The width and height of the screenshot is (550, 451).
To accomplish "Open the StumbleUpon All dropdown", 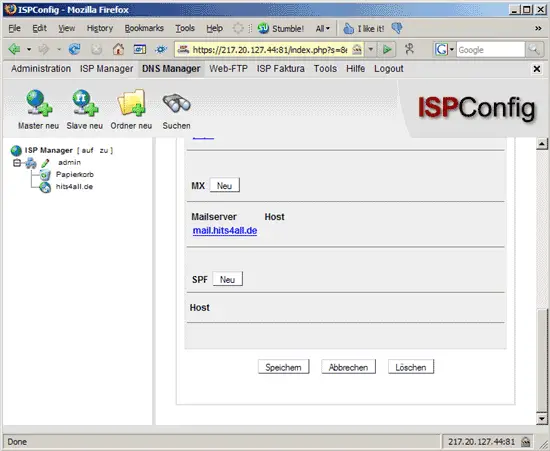I will 322,29.
